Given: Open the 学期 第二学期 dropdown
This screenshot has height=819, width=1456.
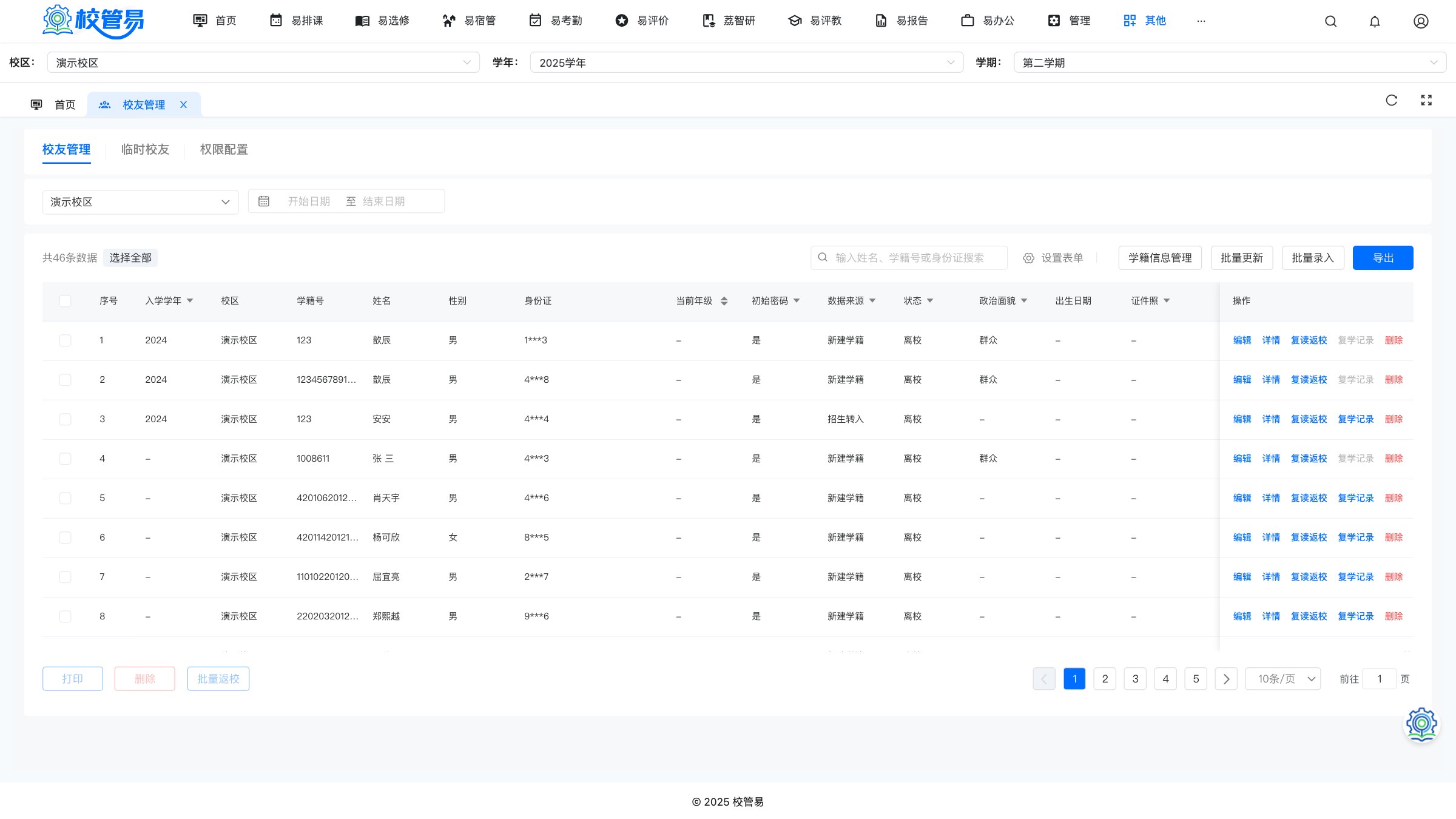Looking at the screenshot, I should tap(1230, 62).
